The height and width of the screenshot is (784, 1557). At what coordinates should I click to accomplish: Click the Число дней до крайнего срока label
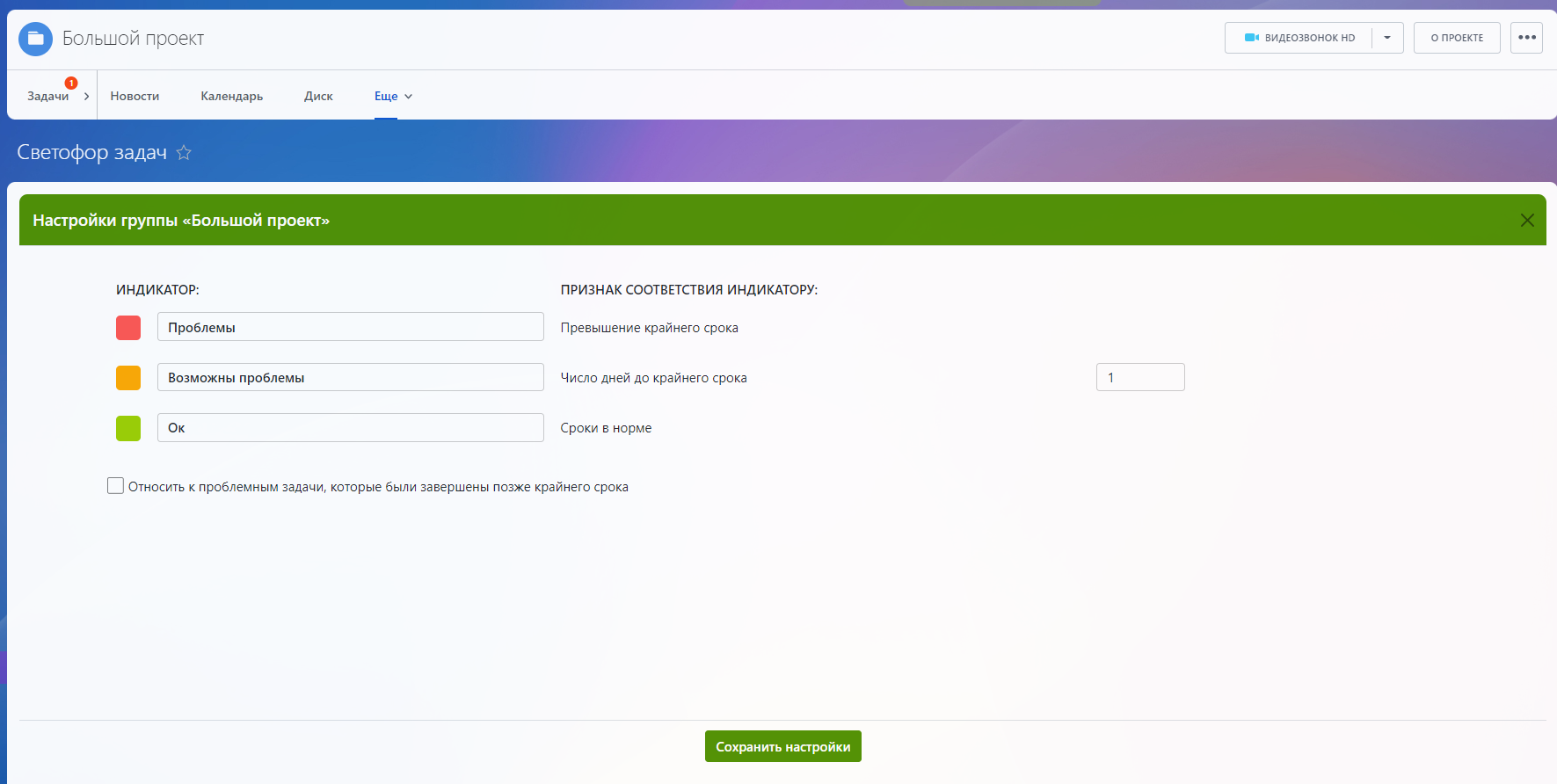click(x=654, y=378)
